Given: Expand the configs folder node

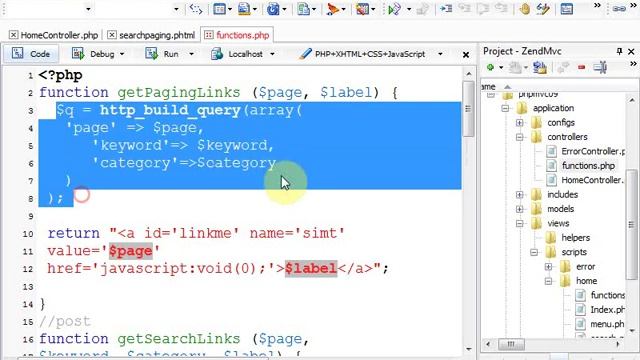Looking at the screenshot, I should 519,122.
